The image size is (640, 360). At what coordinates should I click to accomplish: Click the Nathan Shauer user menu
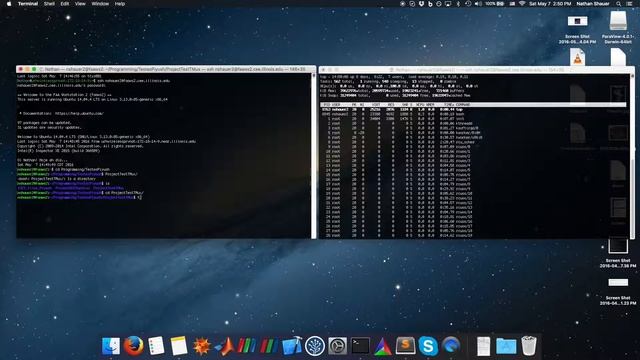[593, 4]
